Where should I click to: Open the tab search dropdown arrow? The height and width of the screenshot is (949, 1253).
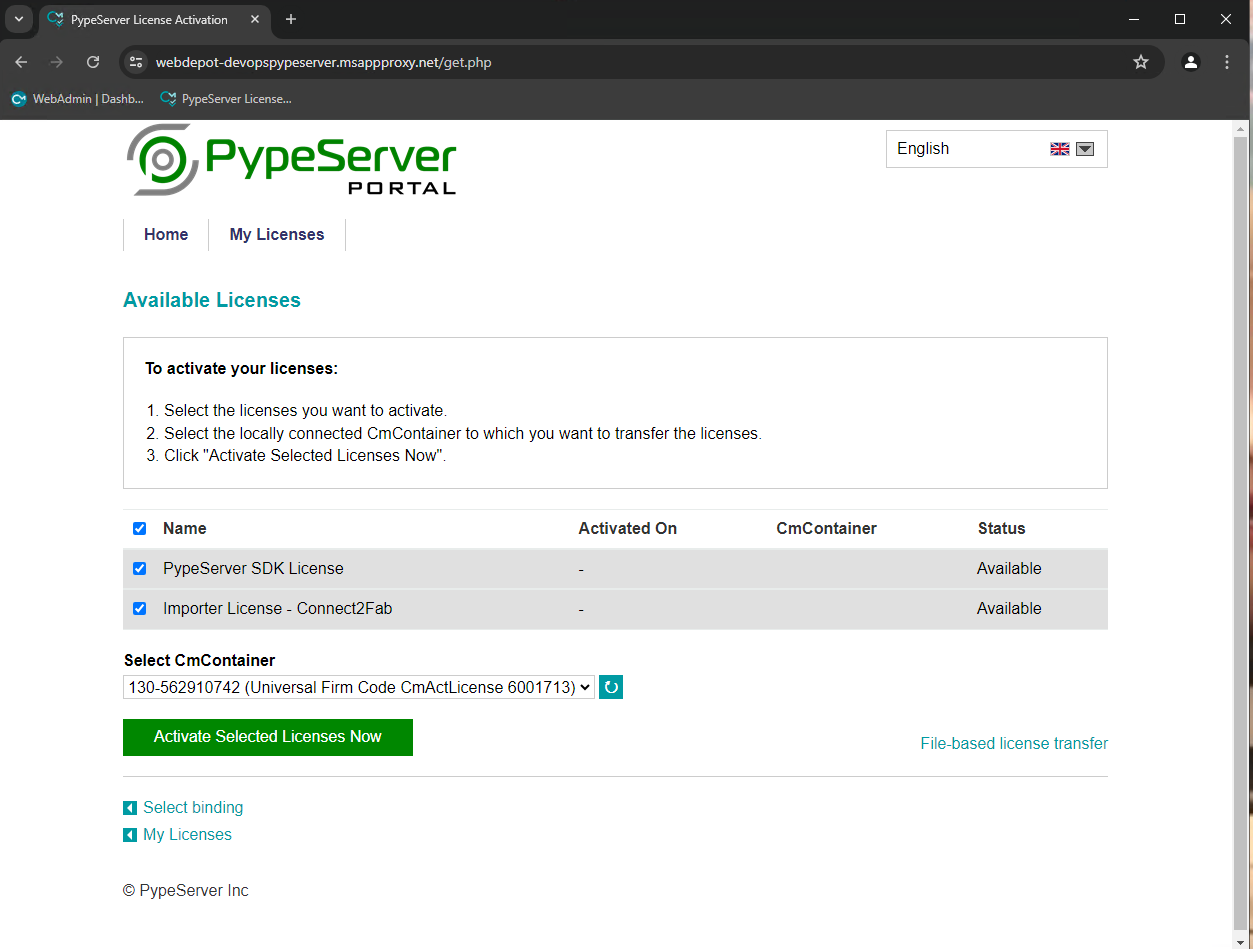click(x=18, y=19)
